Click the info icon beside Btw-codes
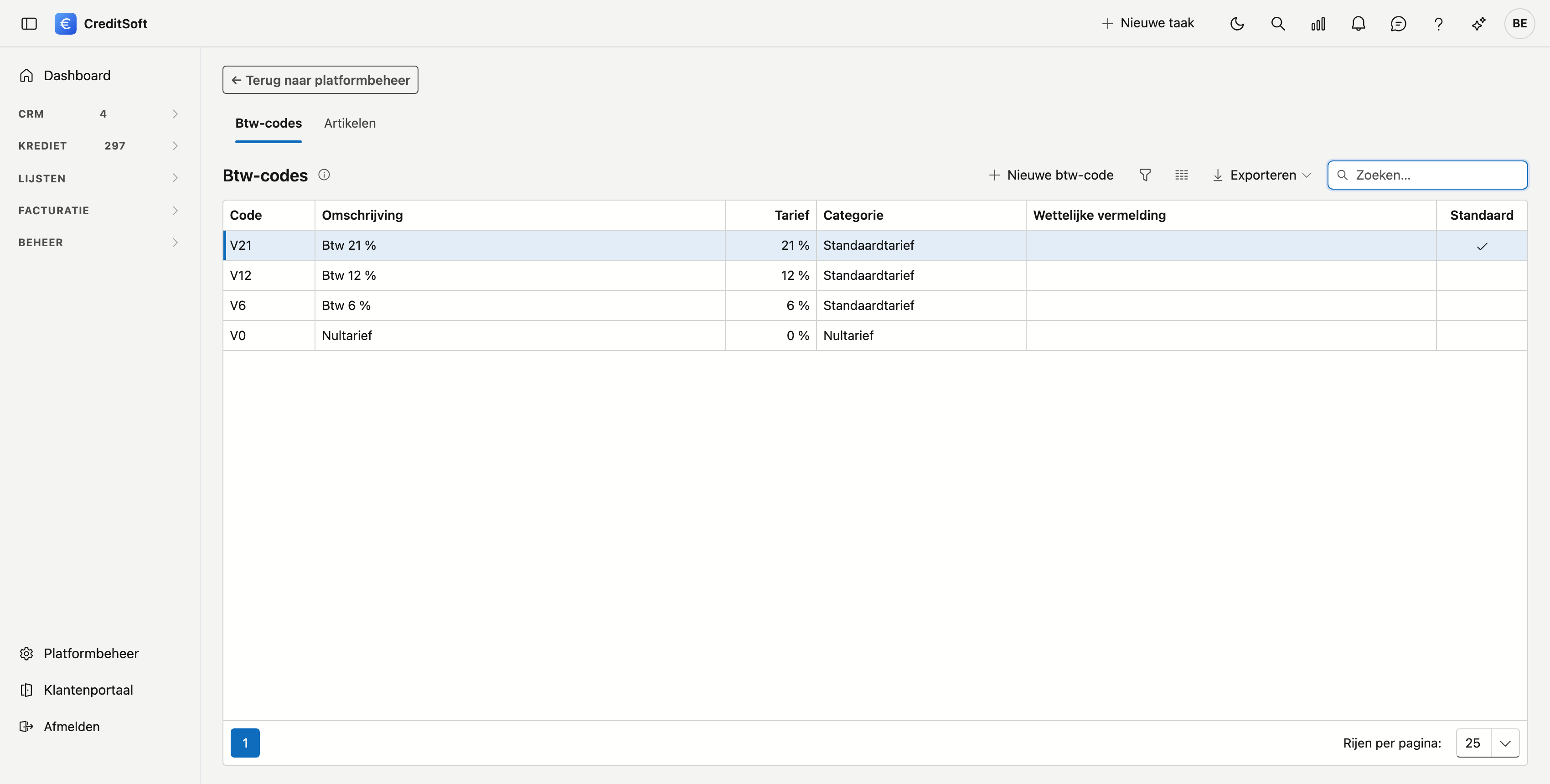Screen dimensions: 1550x784 324,175
